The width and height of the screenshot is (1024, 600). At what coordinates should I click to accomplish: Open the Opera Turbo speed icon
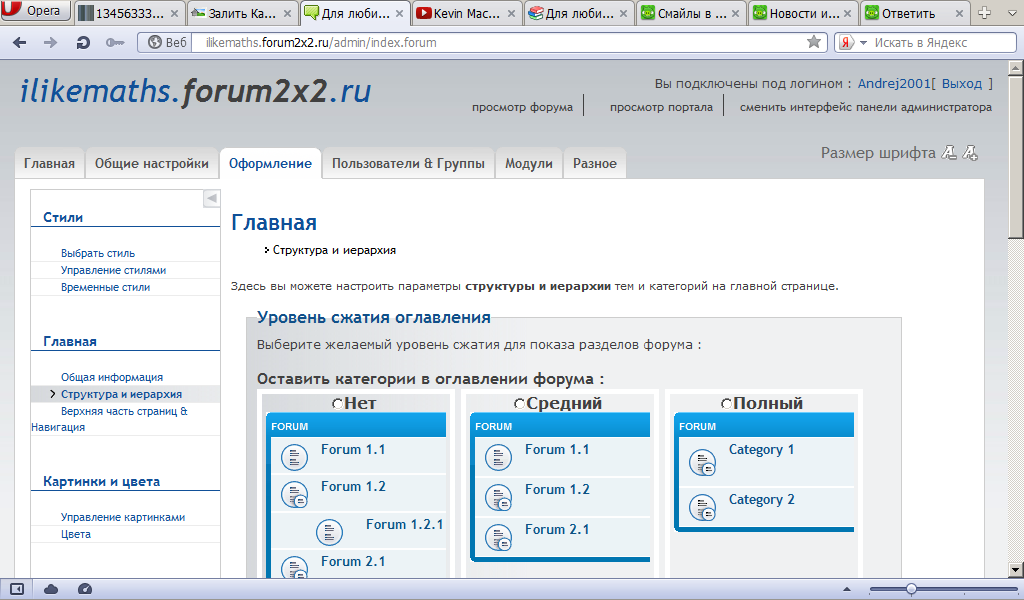pyautogui.click(x=85, y=589)
